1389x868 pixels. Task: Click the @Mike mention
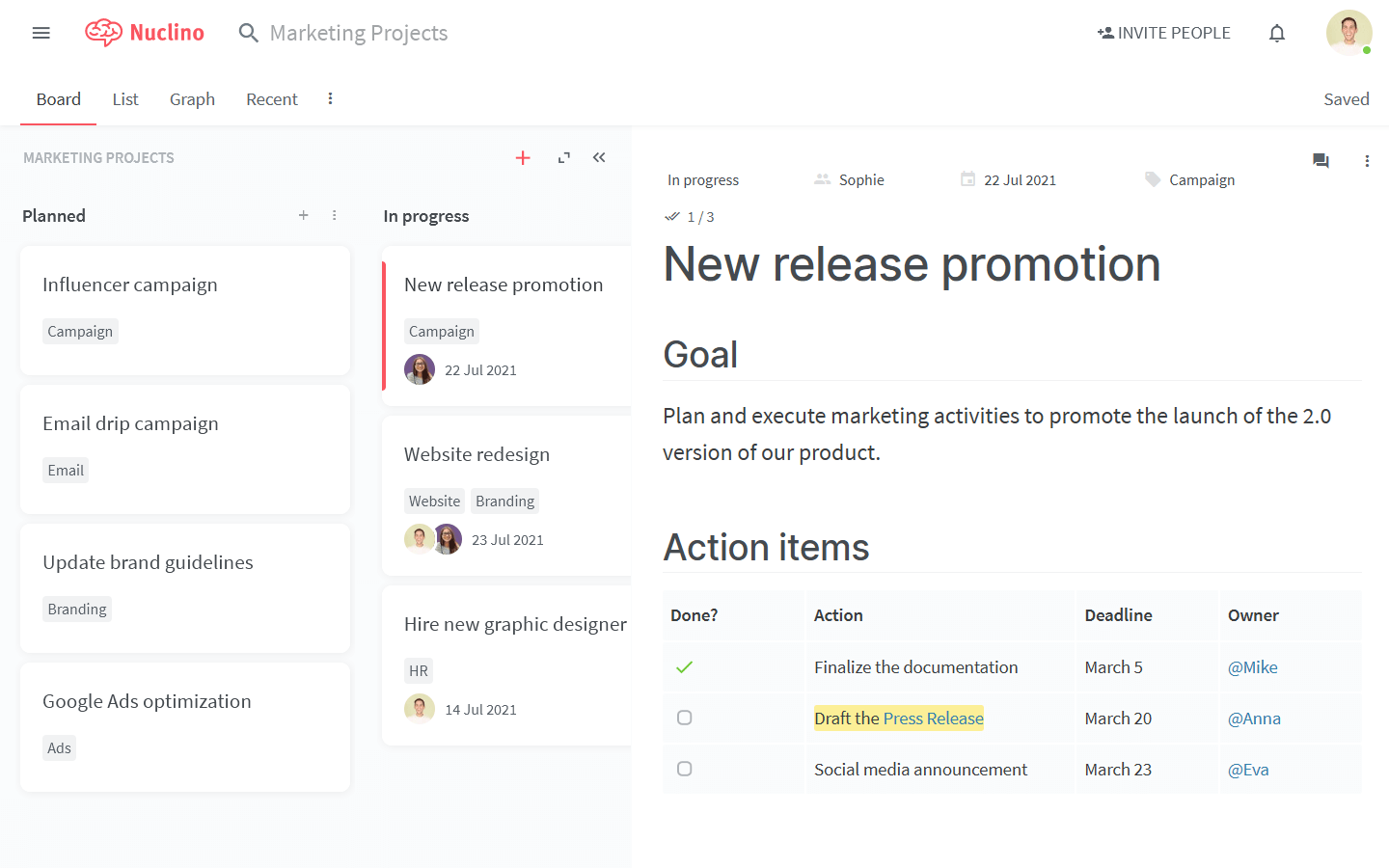[1252, 667]
